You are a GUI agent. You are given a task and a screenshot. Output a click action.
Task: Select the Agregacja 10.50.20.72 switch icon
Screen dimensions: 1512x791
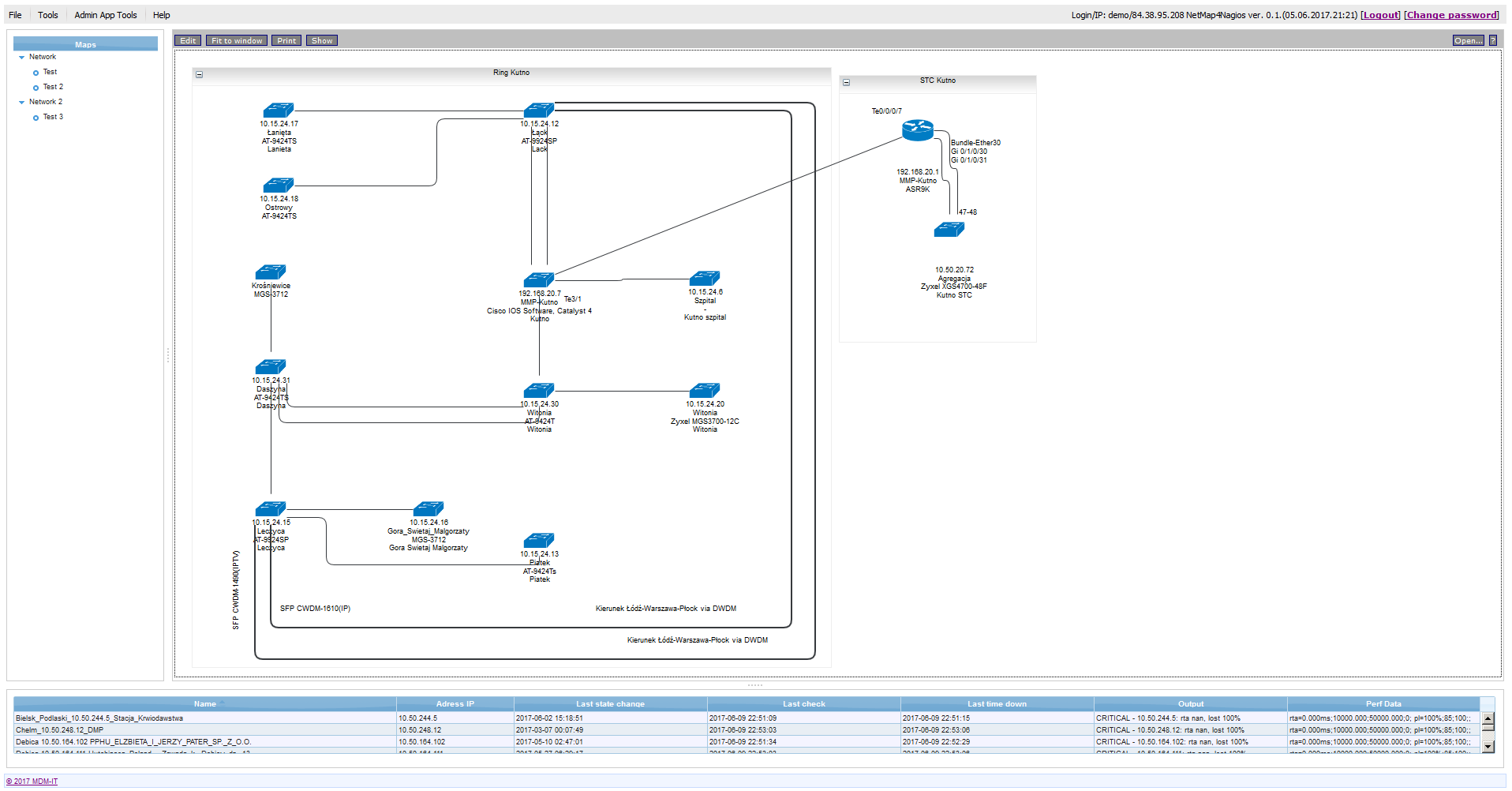tap(949, 230)
